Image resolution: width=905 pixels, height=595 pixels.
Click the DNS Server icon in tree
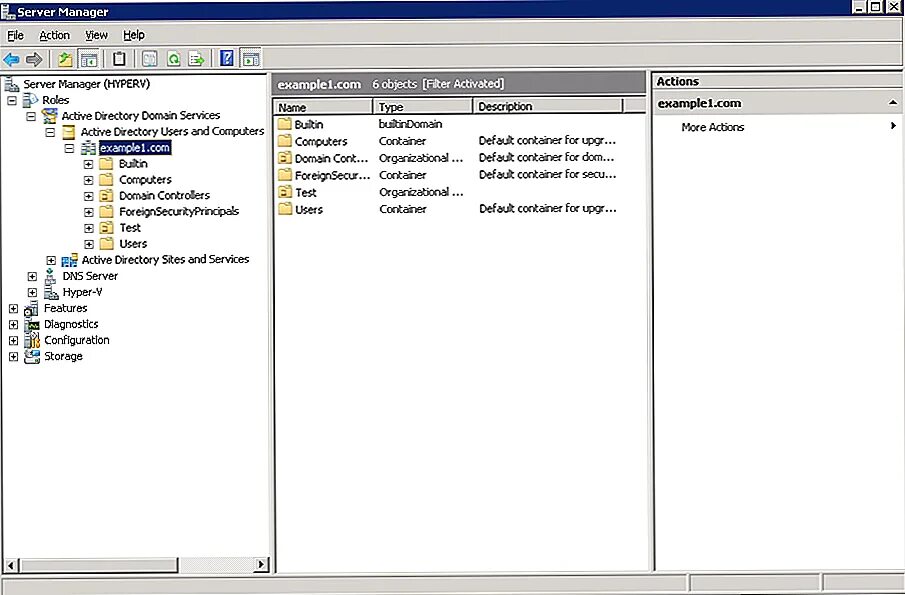[51, 276]
